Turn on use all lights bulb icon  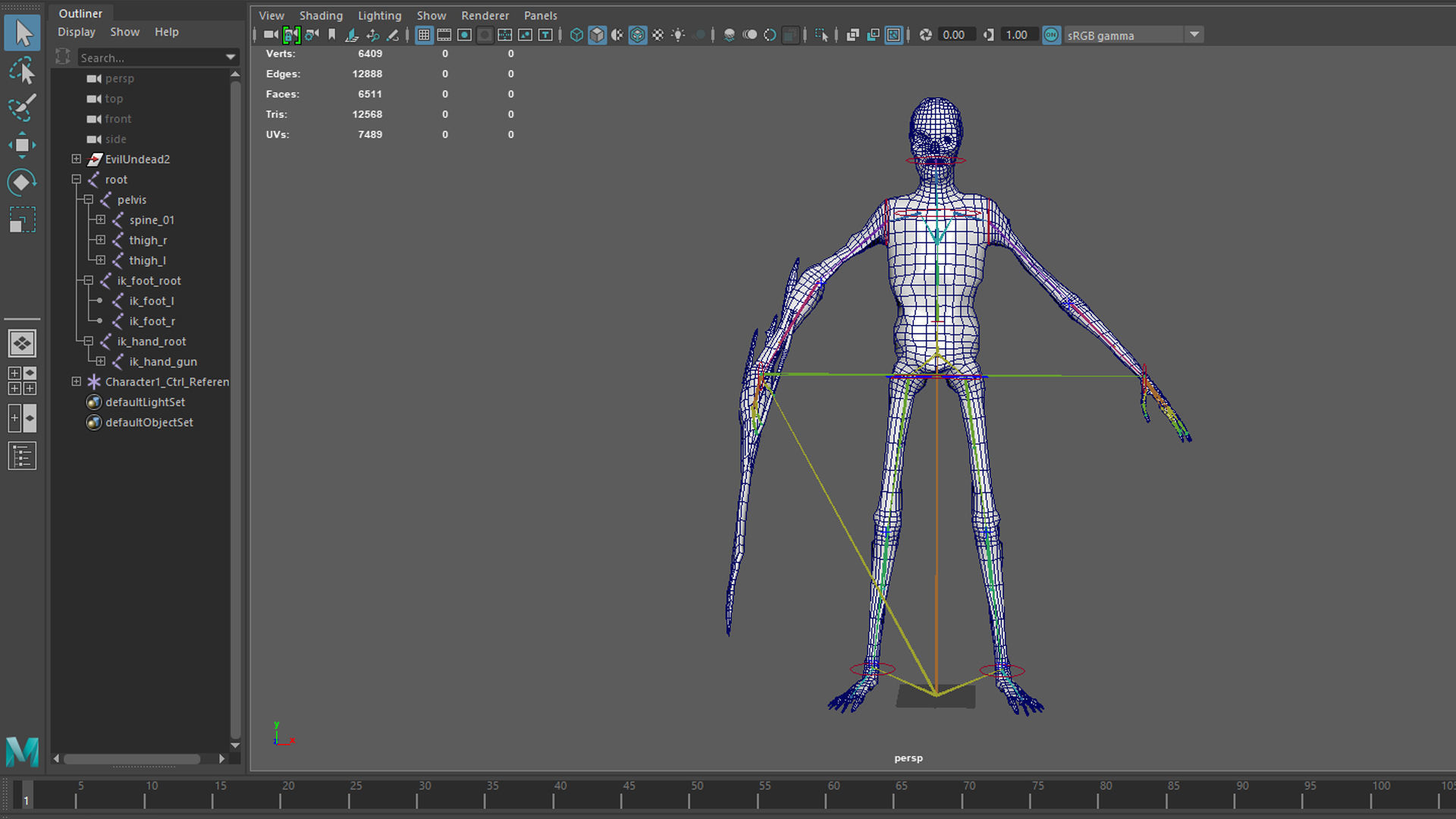click(x=678, y=35)
